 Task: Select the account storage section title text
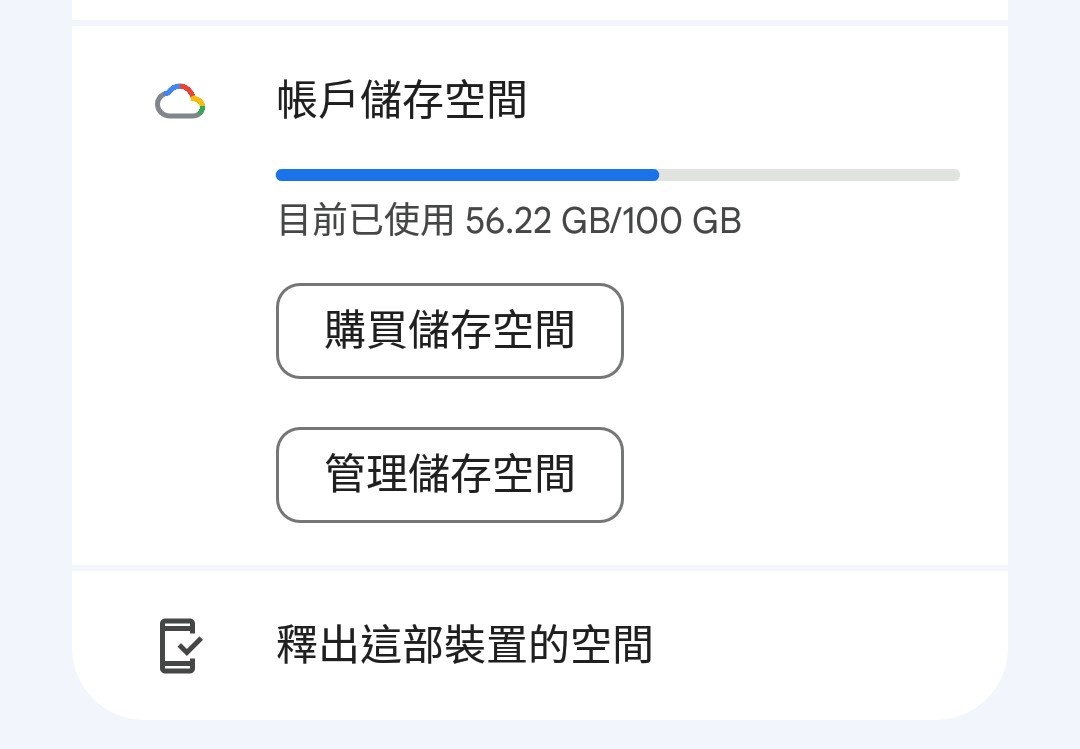[x=401, y=101]
